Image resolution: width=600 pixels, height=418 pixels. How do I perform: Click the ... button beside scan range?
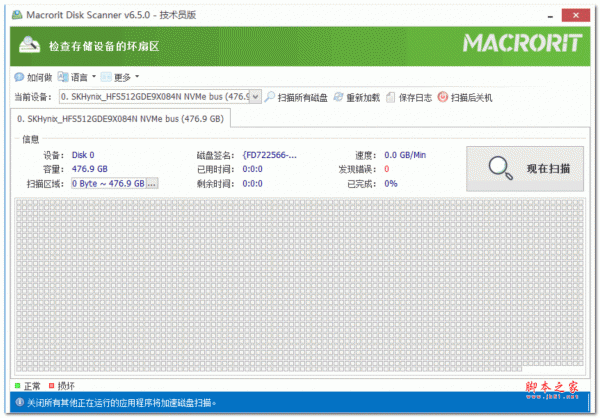tap(152, 183)
